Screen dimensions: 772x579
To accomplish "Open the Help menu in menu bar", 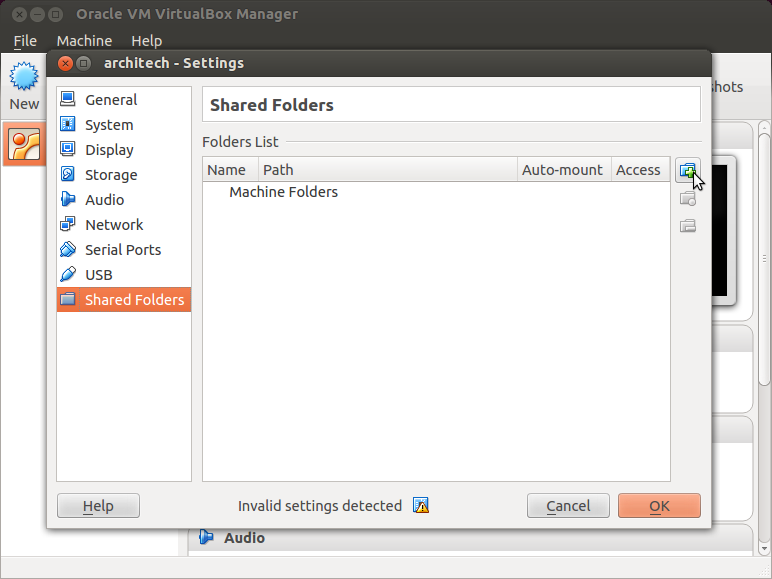I will click(147, 41).
